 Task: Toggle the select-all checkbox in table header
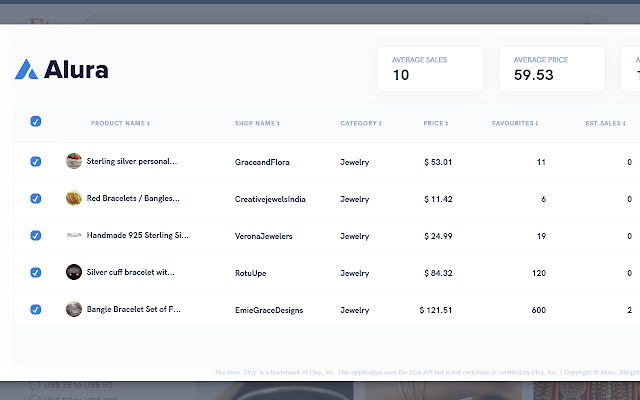pyautogui.click(x=36, y=121)
